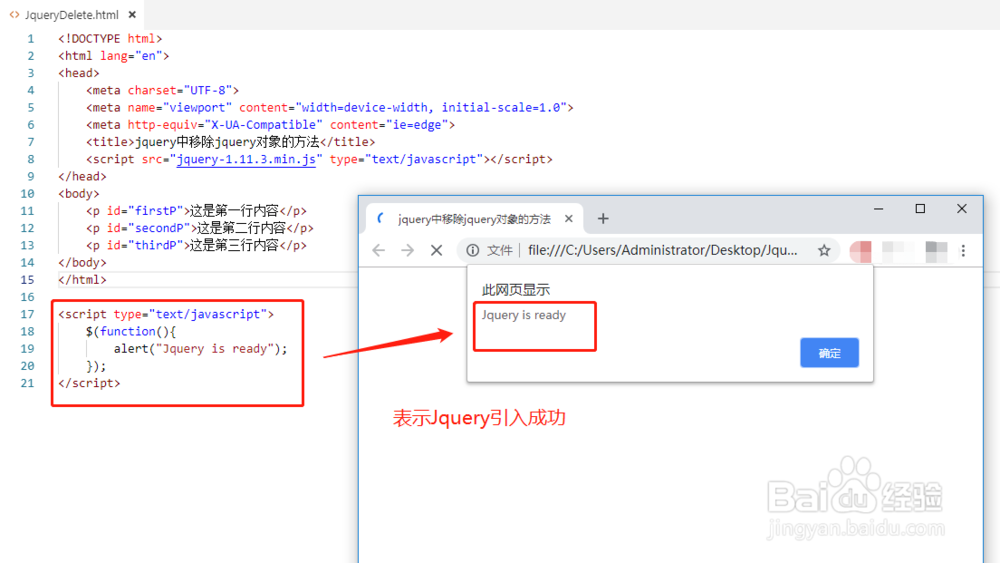This screenshot has width=1000, height=563.
Task: Select the JqueryDelete.html editor tab
Action: coord(71,14)
